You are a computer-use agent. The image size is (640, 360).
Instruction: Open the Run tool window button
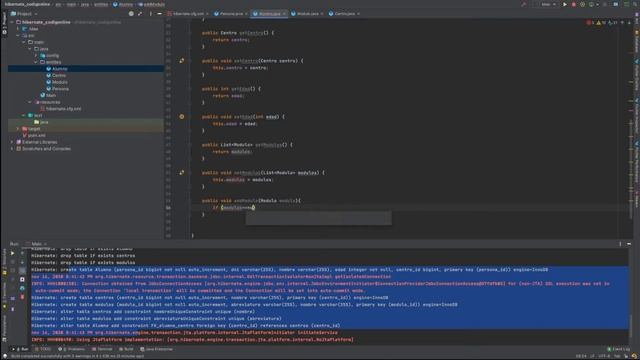tap(20, 349)
